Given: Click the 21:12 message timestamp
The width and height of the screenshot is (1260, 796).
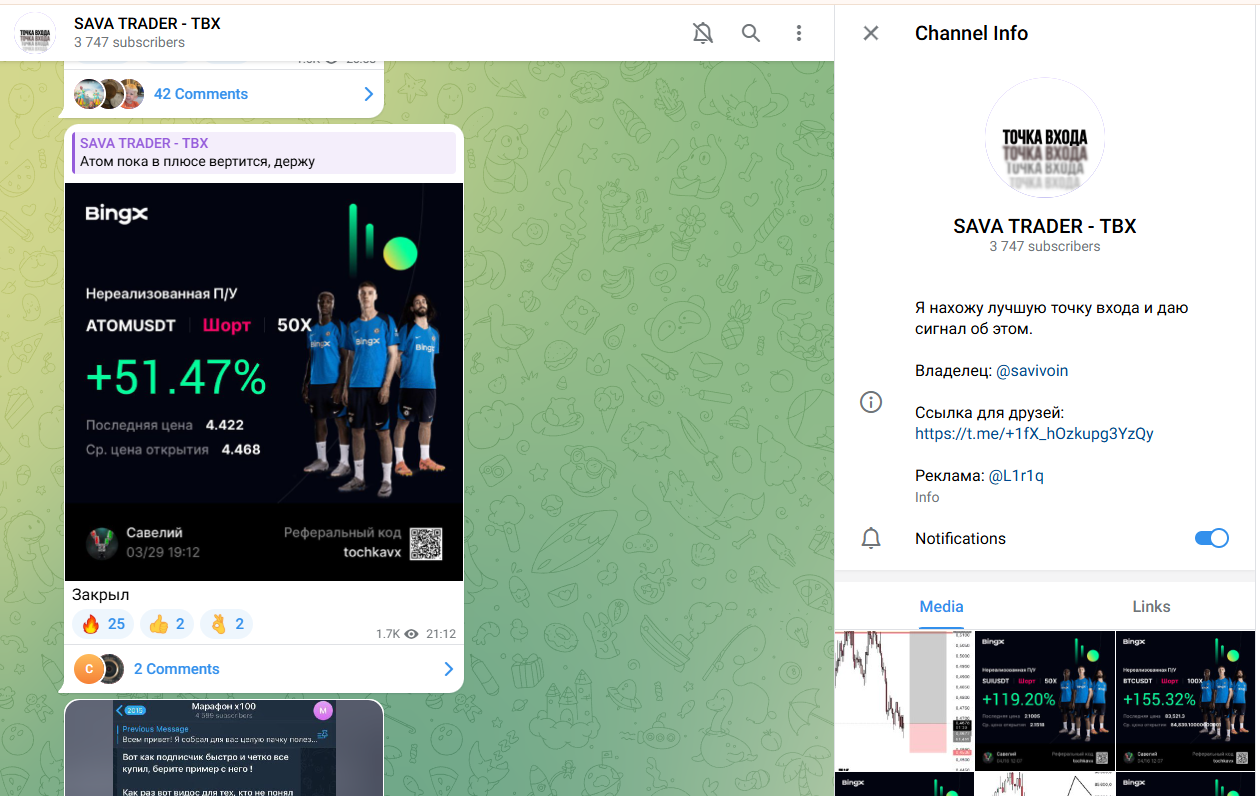Looking at the screenshot, I should (x=441, y=634).
